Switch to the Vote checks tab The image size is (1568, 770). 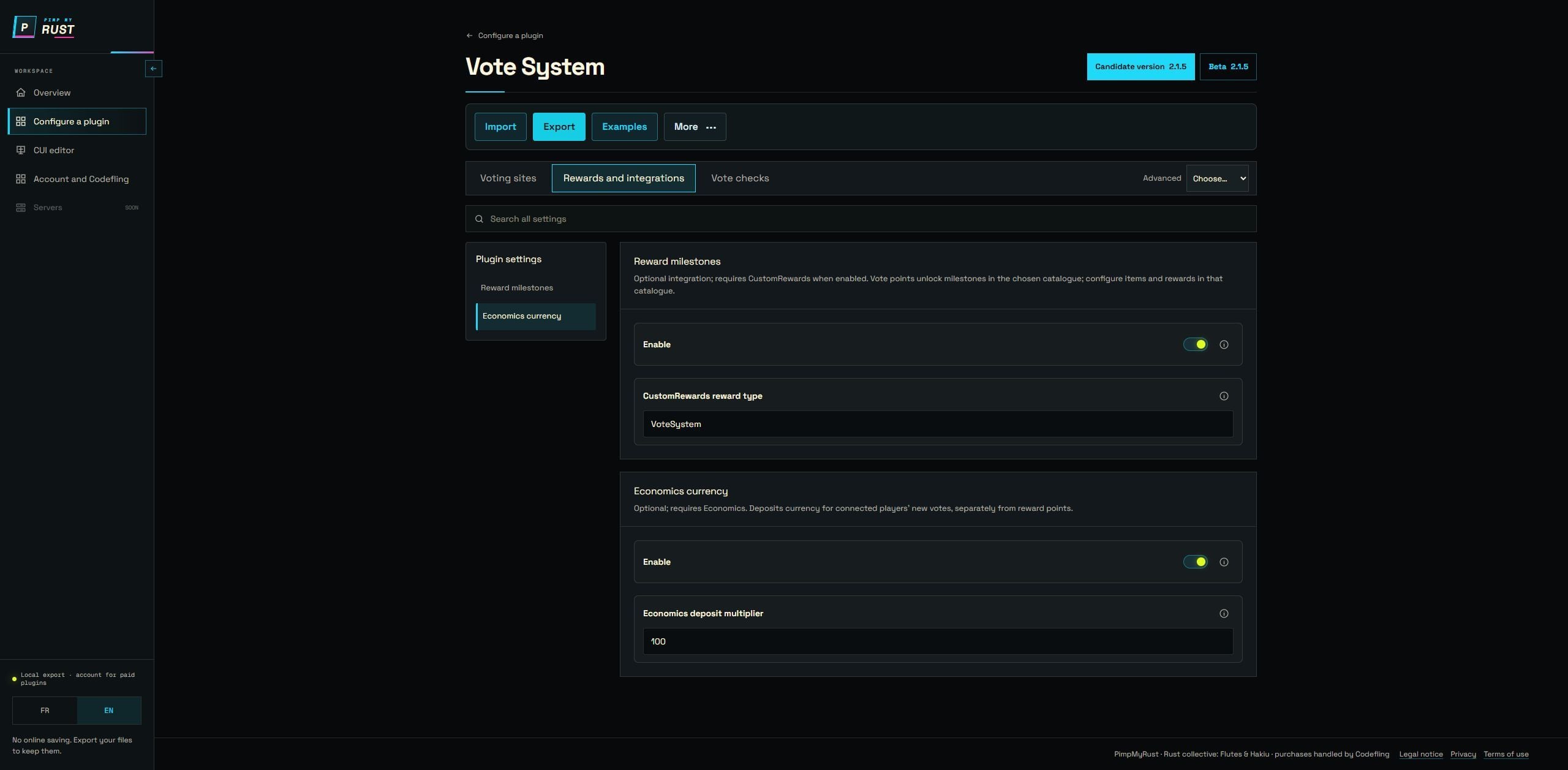point(740,178)
